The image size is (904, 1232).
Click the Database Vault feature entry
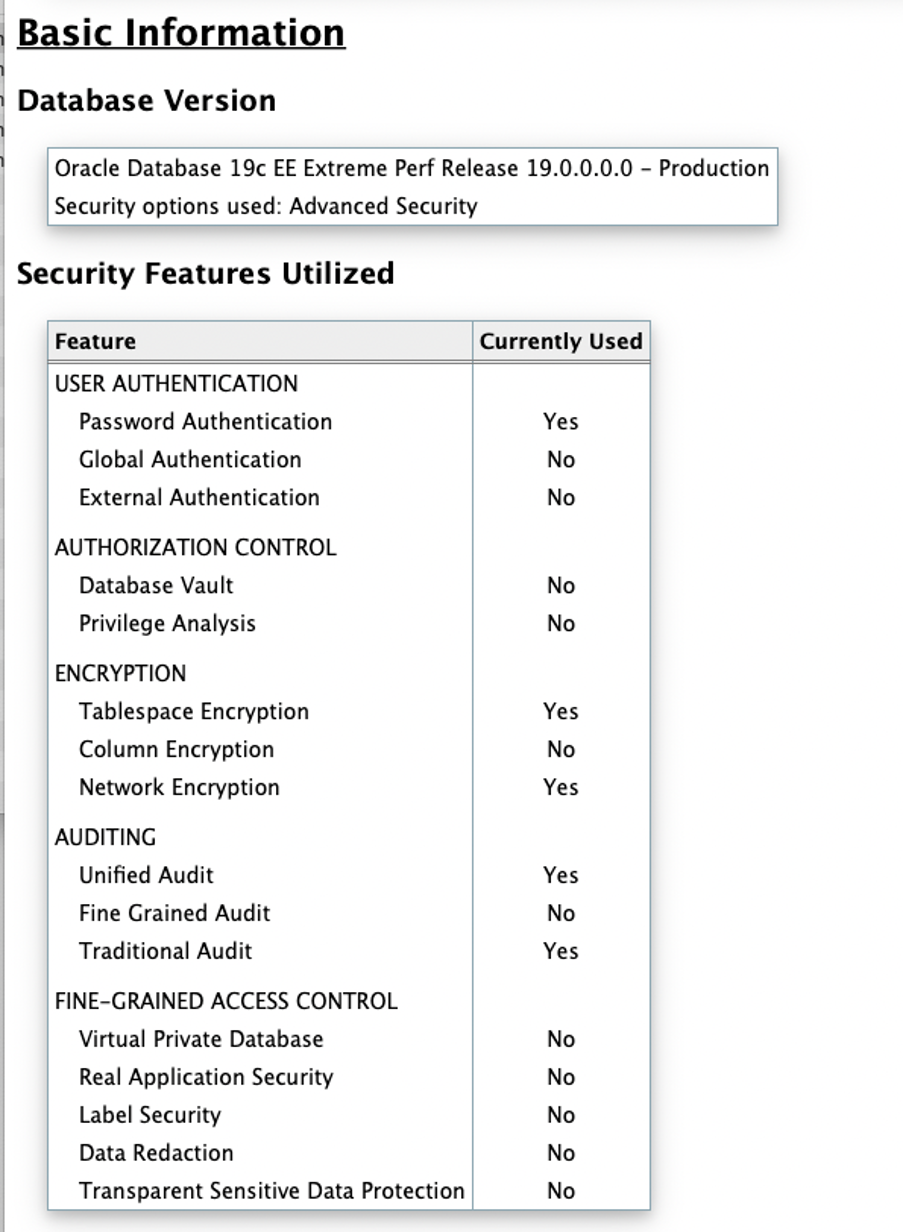tap(156, 586)
